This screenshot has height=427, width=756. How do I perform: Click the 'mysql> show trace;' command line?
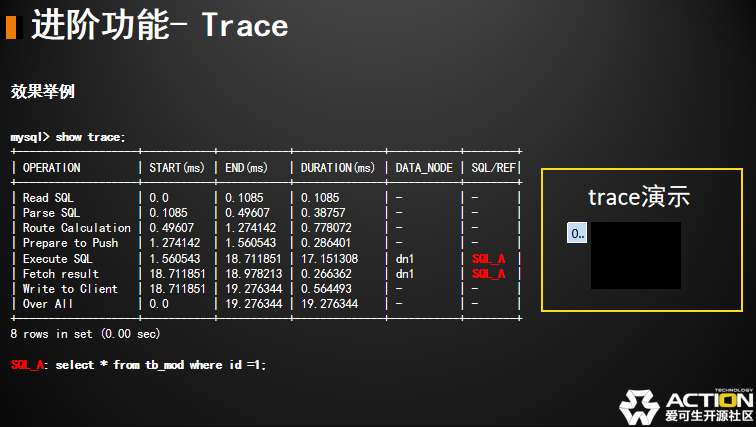[68, 137]
